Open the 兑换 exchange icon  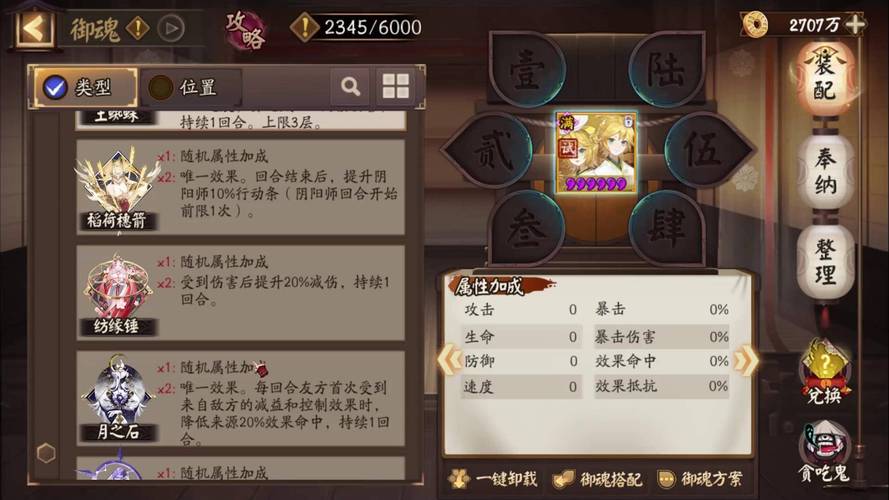pos(824,371)
